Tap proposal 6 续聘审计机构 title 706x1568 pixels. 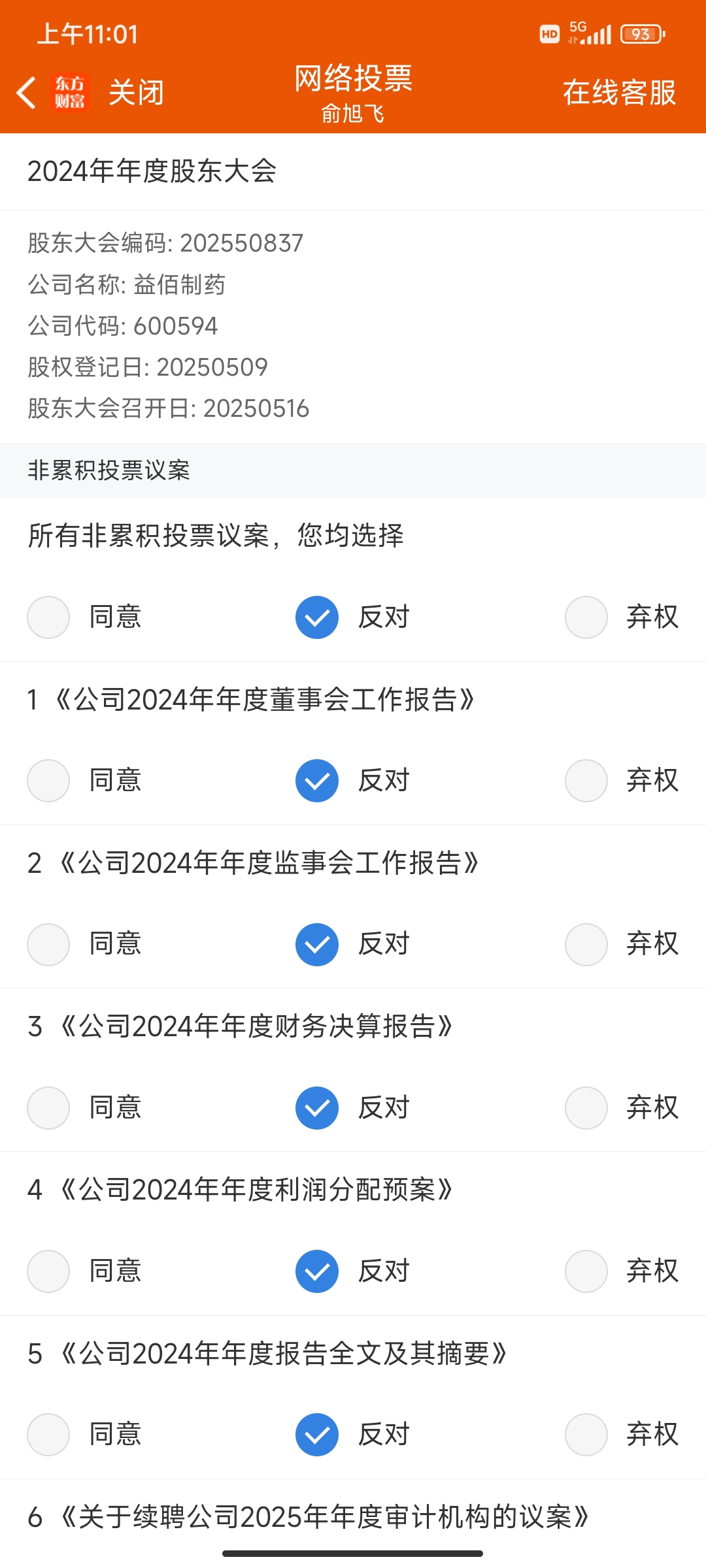(308, 1517)
